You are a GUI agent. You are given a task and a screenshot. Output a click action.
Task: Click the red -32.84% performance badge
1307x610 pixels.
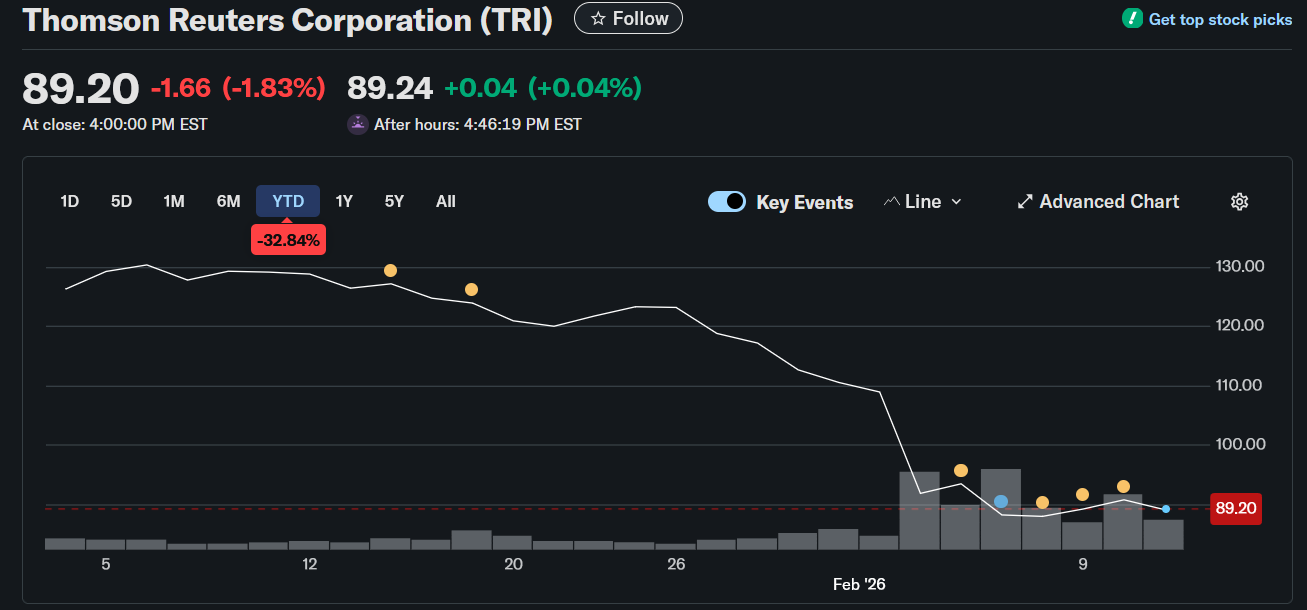[288, 239]
